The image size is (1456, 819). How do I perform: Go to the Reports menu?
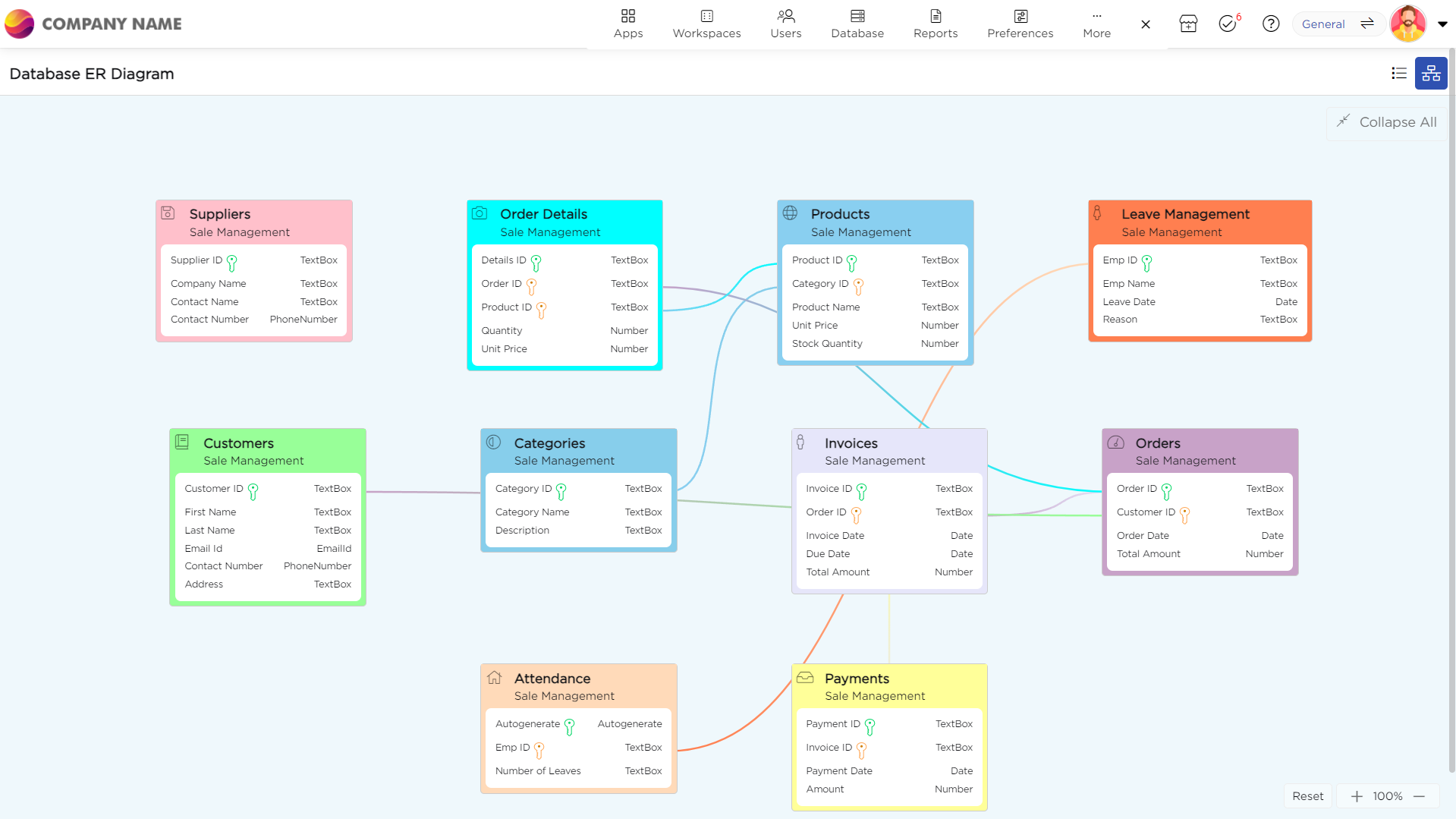(x=936, y=24)
